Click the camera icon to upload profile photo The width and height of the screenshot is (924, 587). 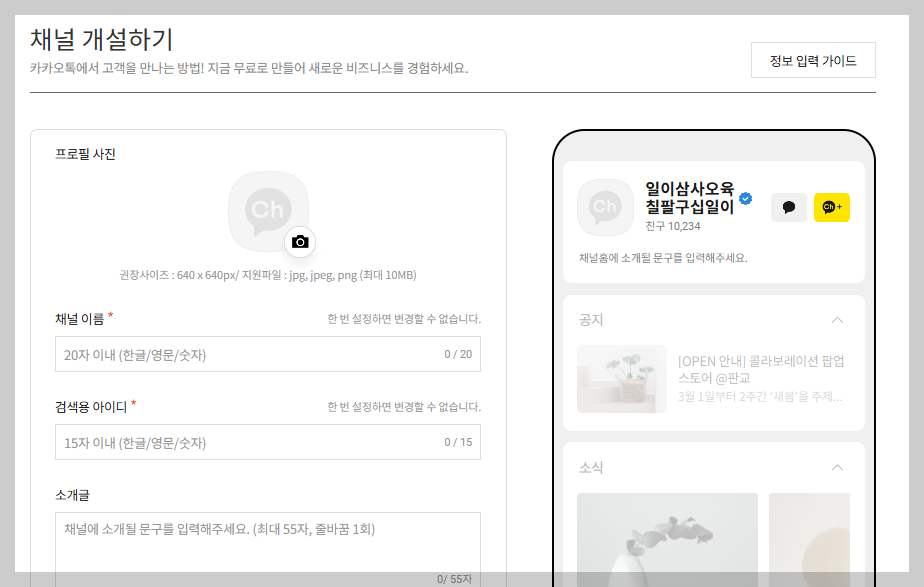click(x=300, y=242)
